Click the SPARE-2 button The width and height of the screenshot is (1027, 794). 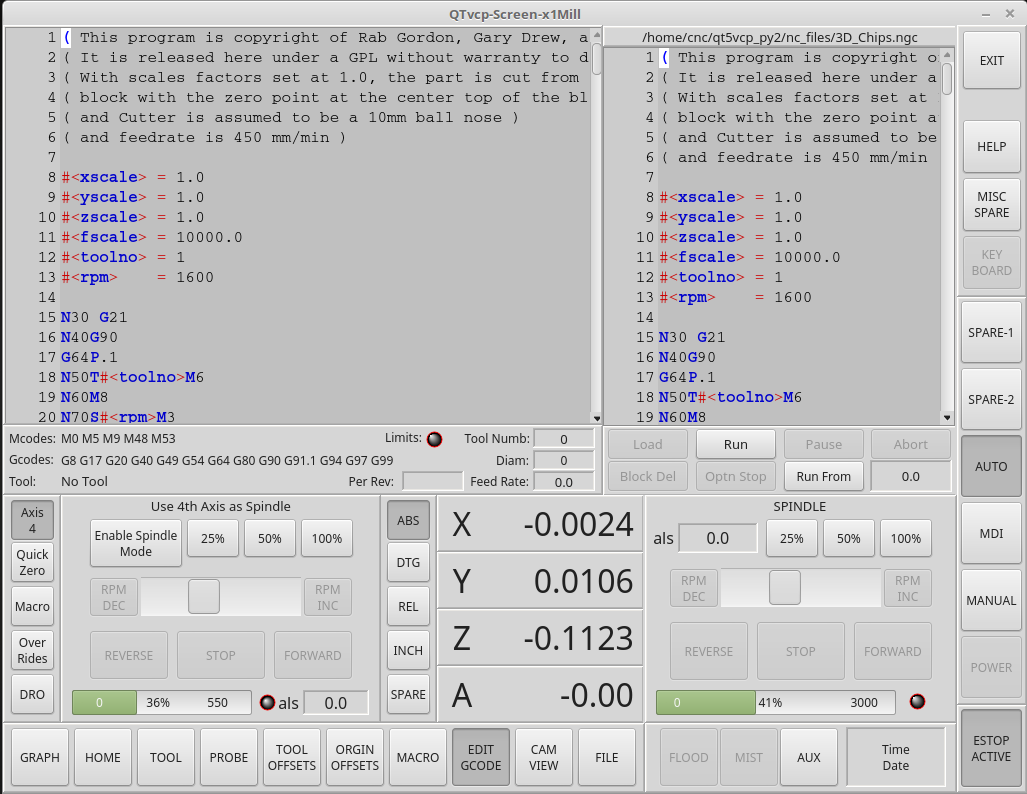(991, 400)
